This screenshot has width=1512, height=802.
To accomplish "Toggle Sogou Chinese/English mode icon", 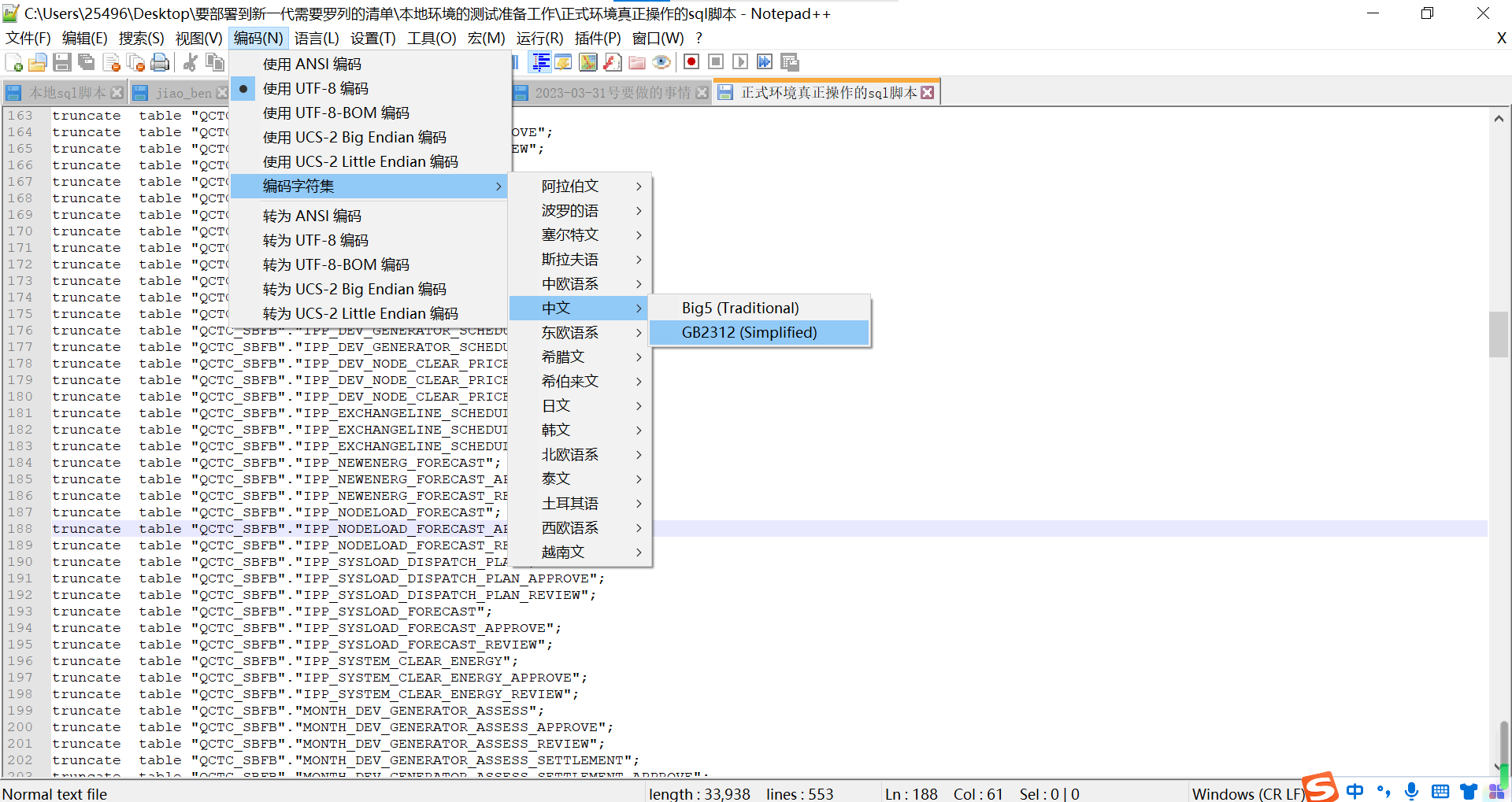I will coord(1354,791).
